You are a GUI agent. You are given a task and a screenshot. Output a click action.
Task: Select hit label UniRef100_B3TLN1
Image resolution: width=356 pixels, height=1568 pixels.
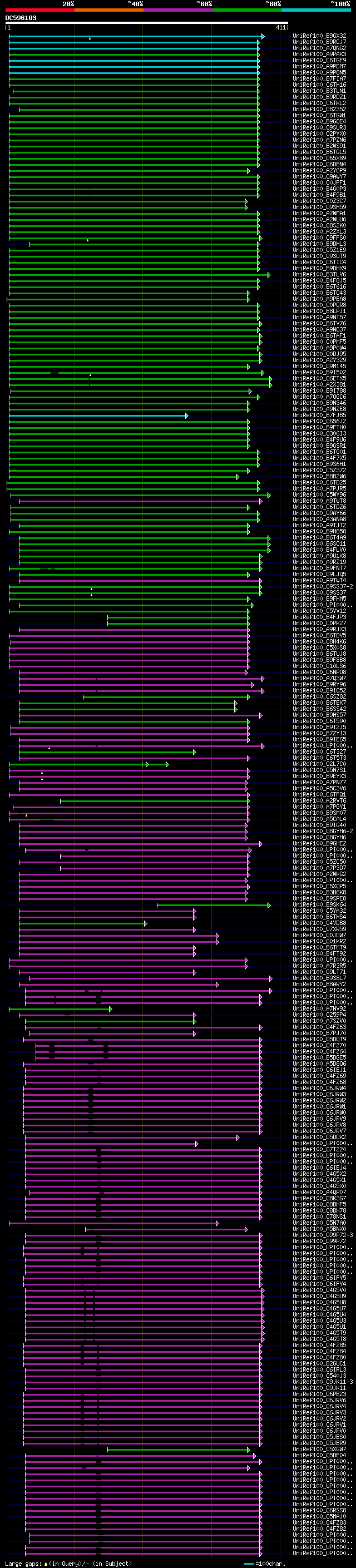[x=319, y=91]
